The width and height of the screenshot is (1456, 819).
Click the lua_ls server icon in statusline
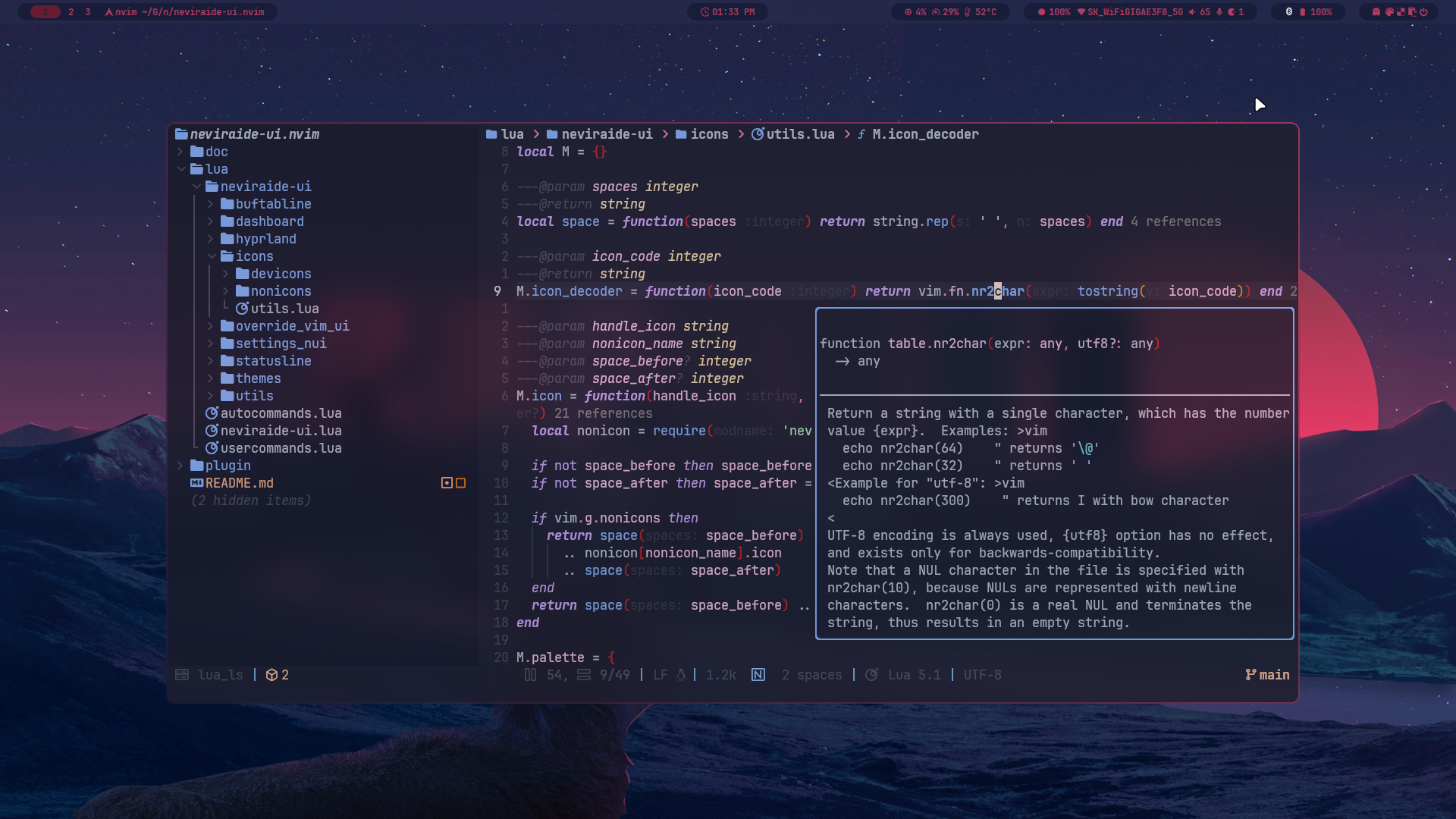click(182, 675)
